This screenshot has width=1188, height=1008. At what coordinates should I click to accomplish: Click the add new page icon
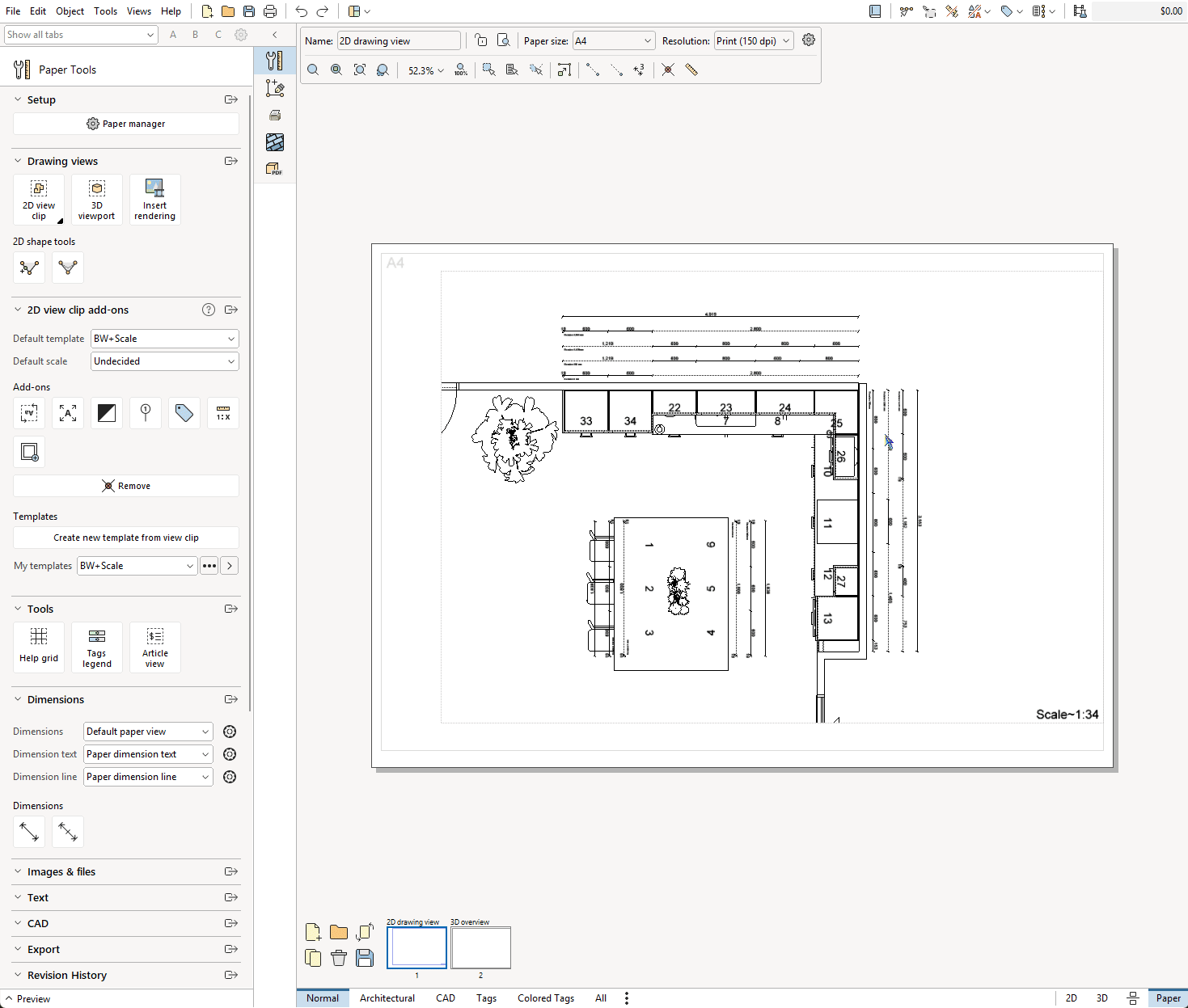(x=314, y=932)
